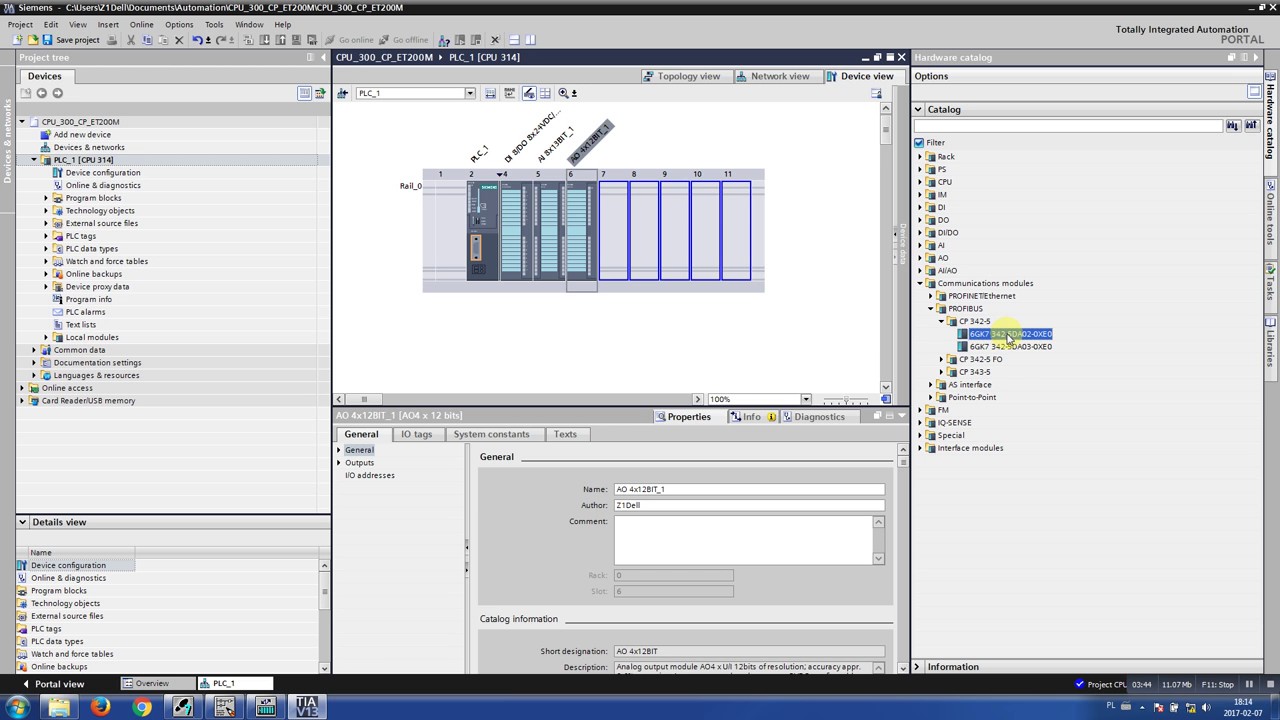1280x720 pixels.
Task: Click the Name field containing AO 4x12BIT_1
Action: pos(749,490)
